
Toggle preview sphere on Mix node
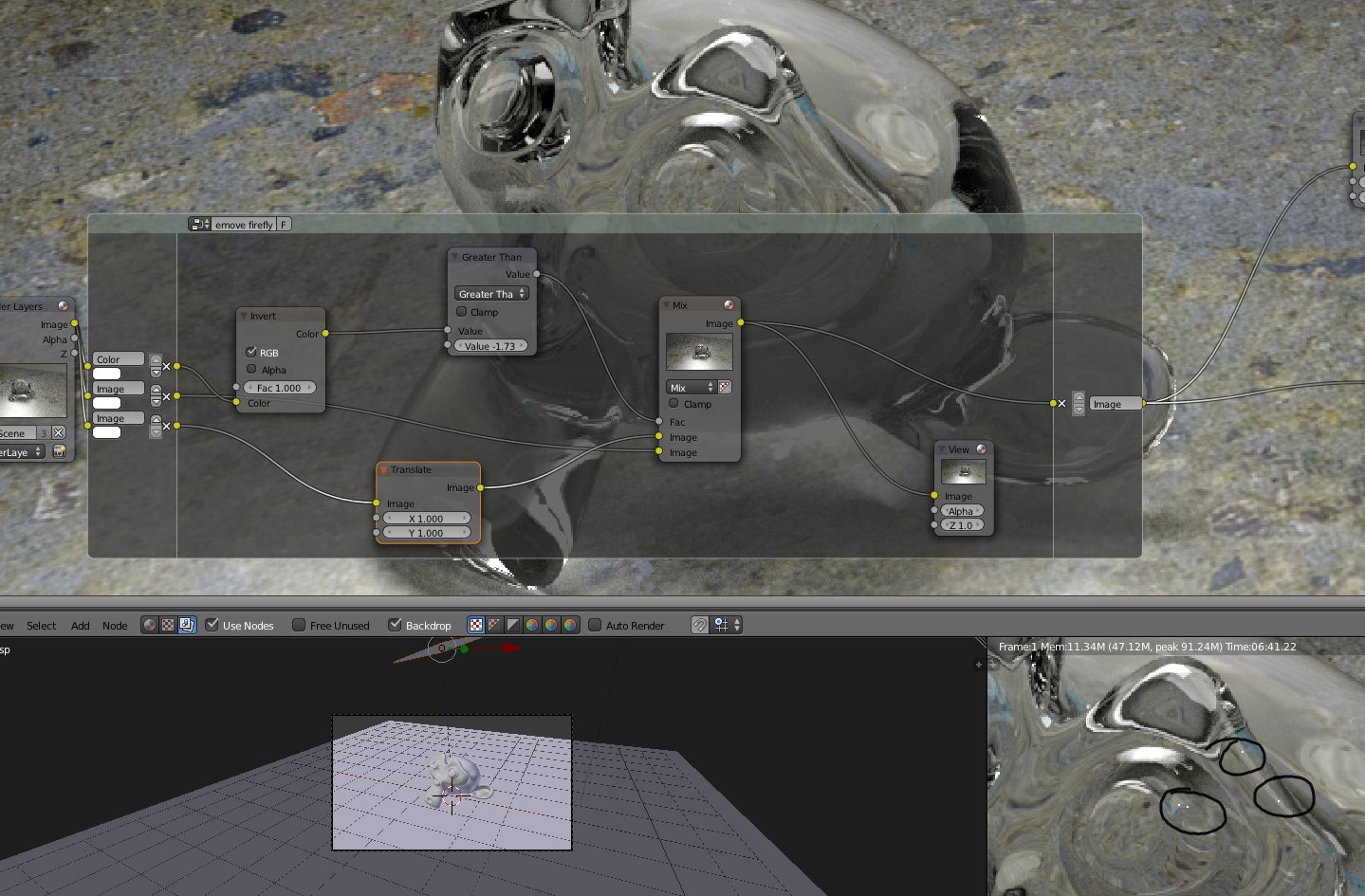click(729, 304)
